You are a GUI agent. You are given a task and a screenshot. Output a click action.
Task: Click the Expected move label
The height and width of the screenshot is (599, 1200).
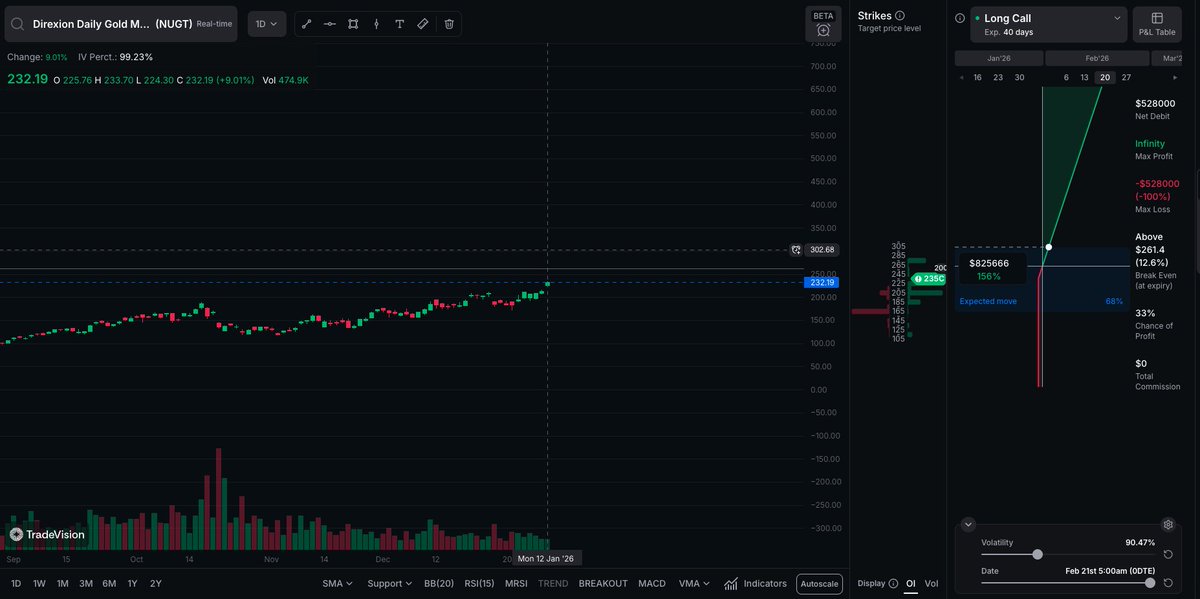[x=988, y=301]
